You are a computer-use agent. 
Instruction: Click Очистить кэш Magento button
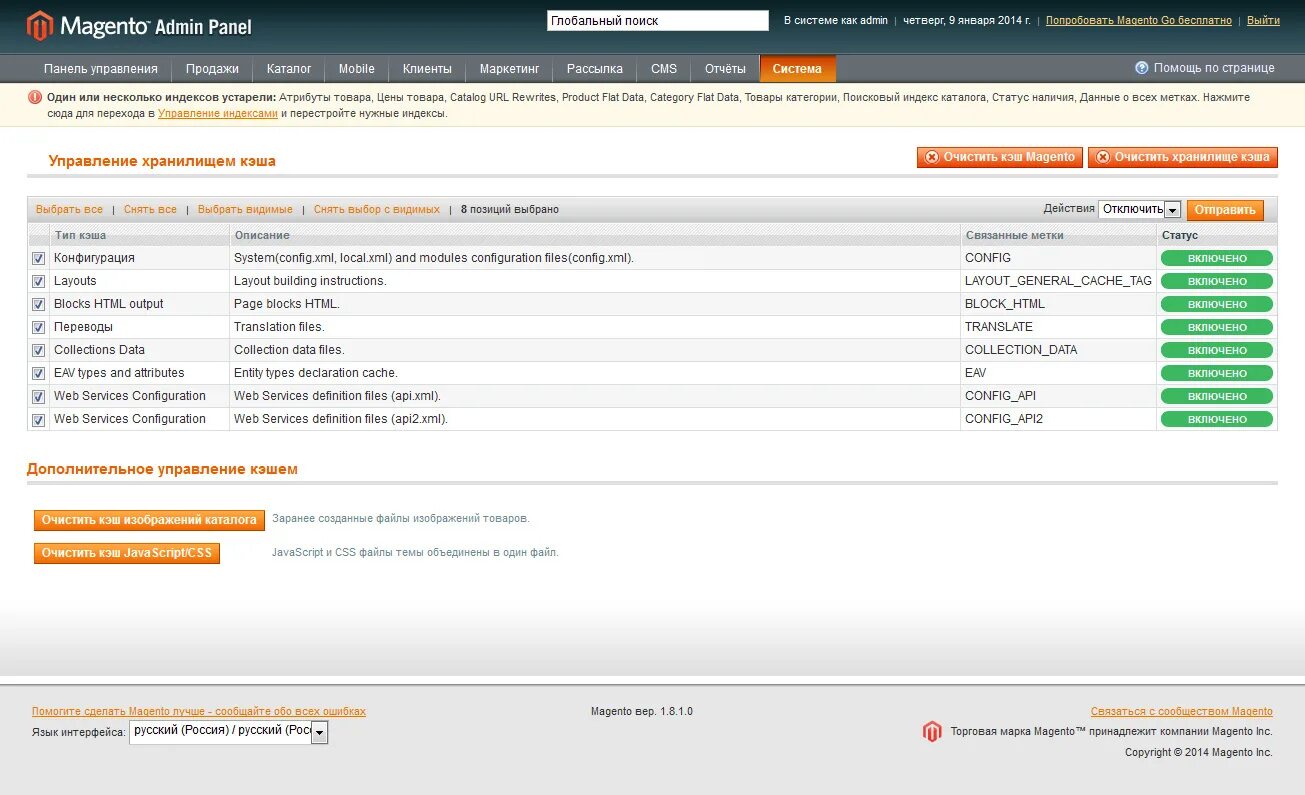1000,157
